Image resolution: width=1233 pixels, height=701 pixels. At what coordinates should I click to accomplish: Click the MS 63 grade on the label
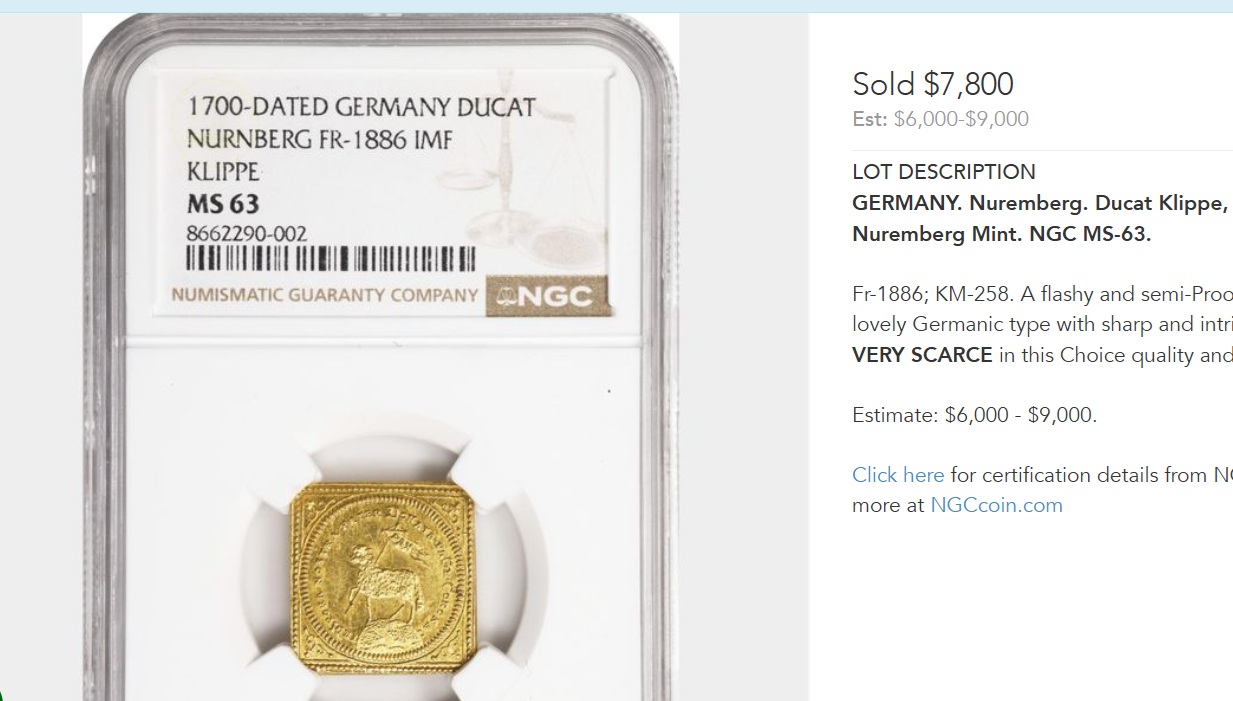pos(223,204)
